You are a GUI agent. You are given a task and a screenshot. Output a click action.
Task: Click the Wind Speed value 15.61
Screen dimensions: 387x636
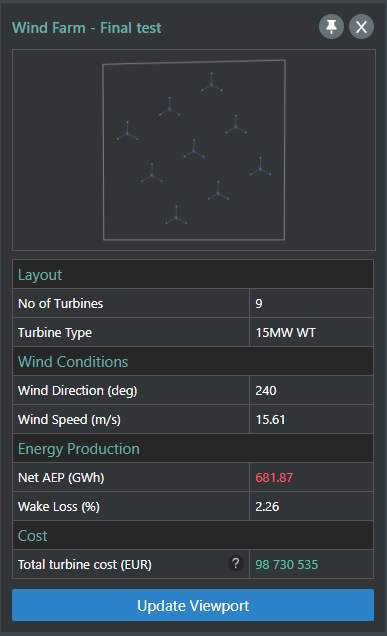[270, 419]
